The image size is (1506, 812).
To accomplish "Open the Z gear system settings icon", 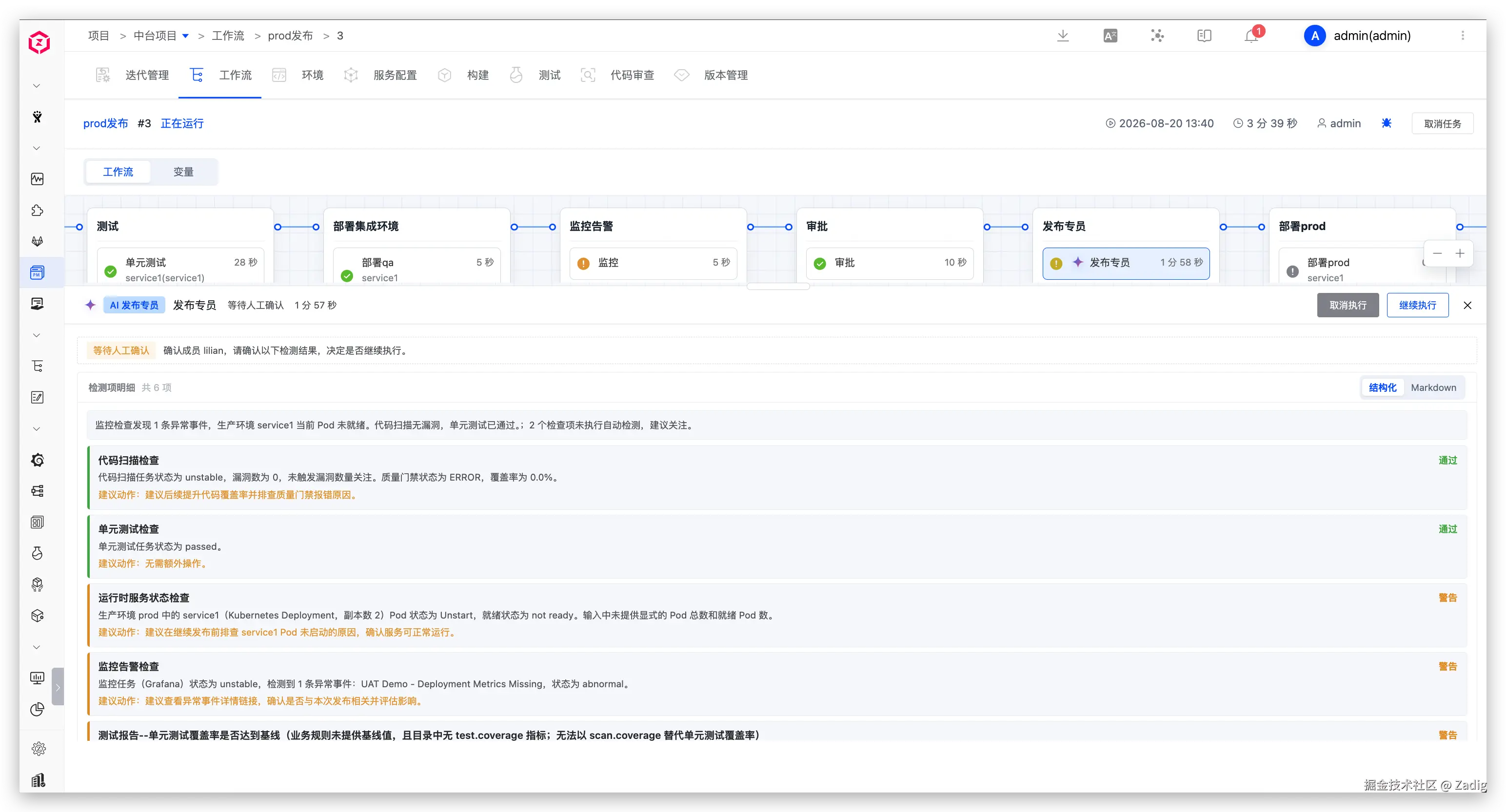I will click(x=39, y=749).
